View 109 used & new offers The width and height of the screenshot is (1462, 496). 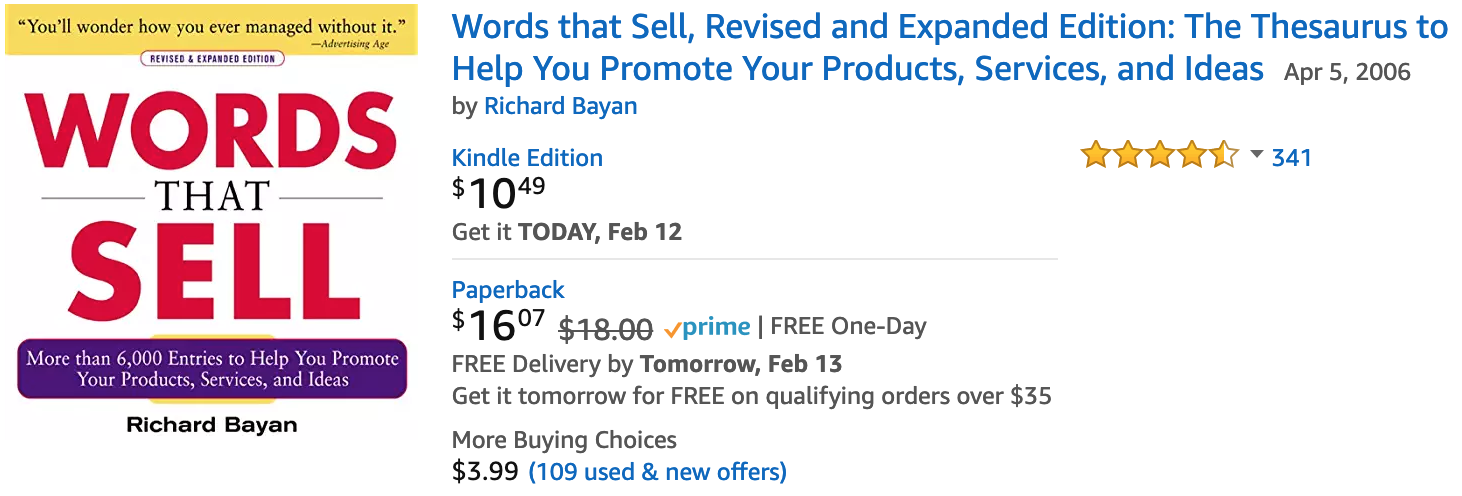[x=657, y=471]
